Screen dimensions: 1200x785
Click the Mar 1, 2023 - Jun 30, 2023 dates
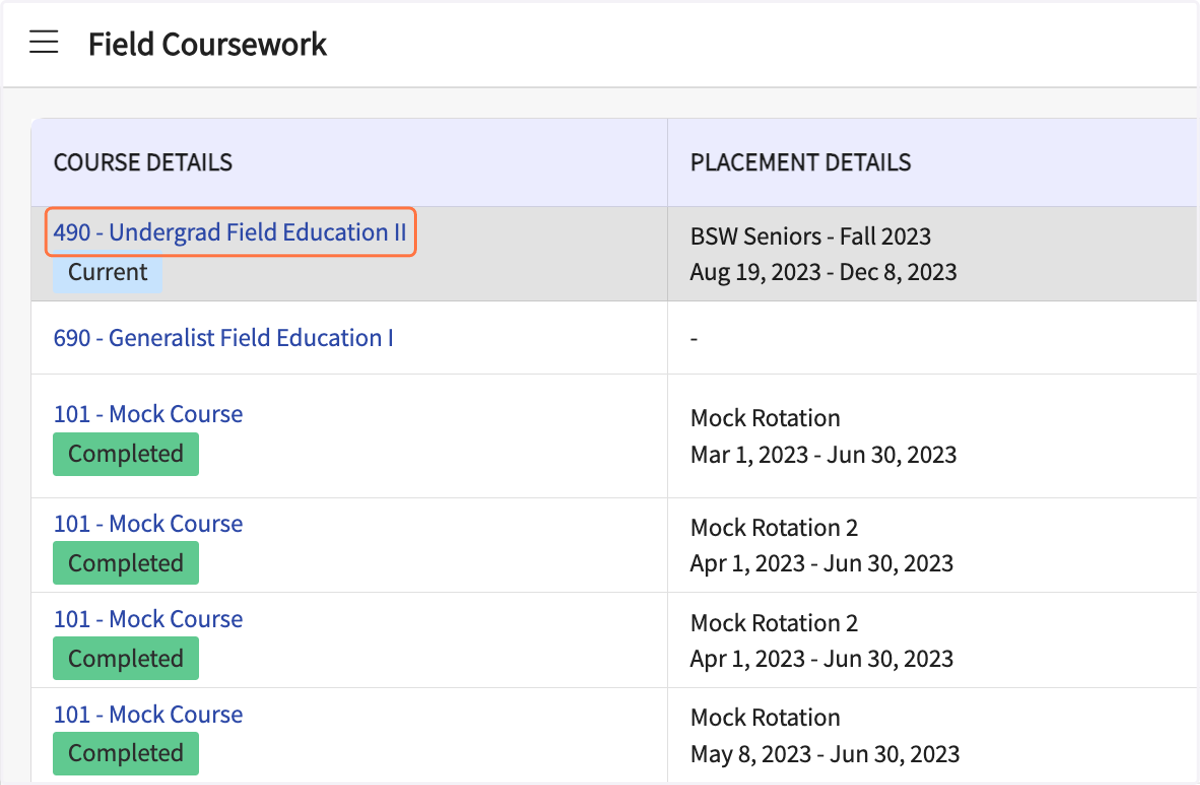click(x=823, y=455)
